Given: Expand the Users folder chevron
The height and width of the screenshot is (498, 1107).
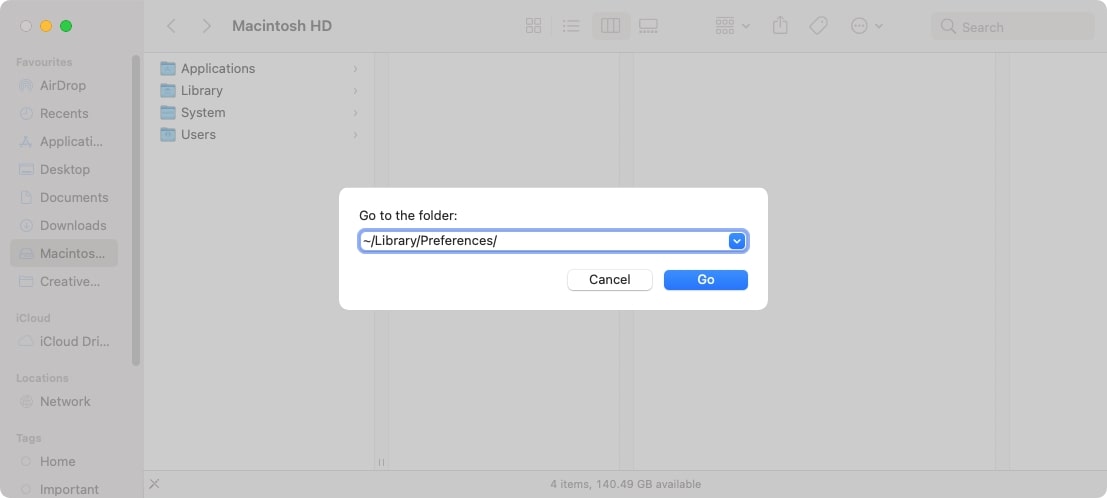Looking at the screenshot, I should point(355,134).
